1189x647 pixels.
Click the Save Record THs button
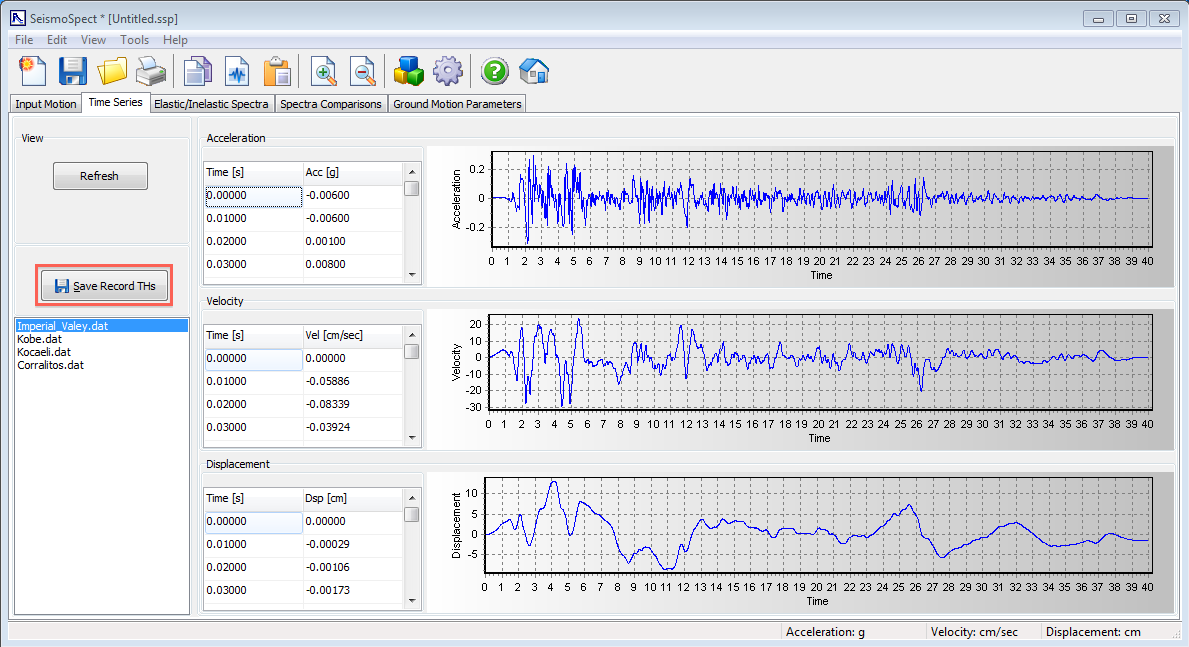[105, 286]
